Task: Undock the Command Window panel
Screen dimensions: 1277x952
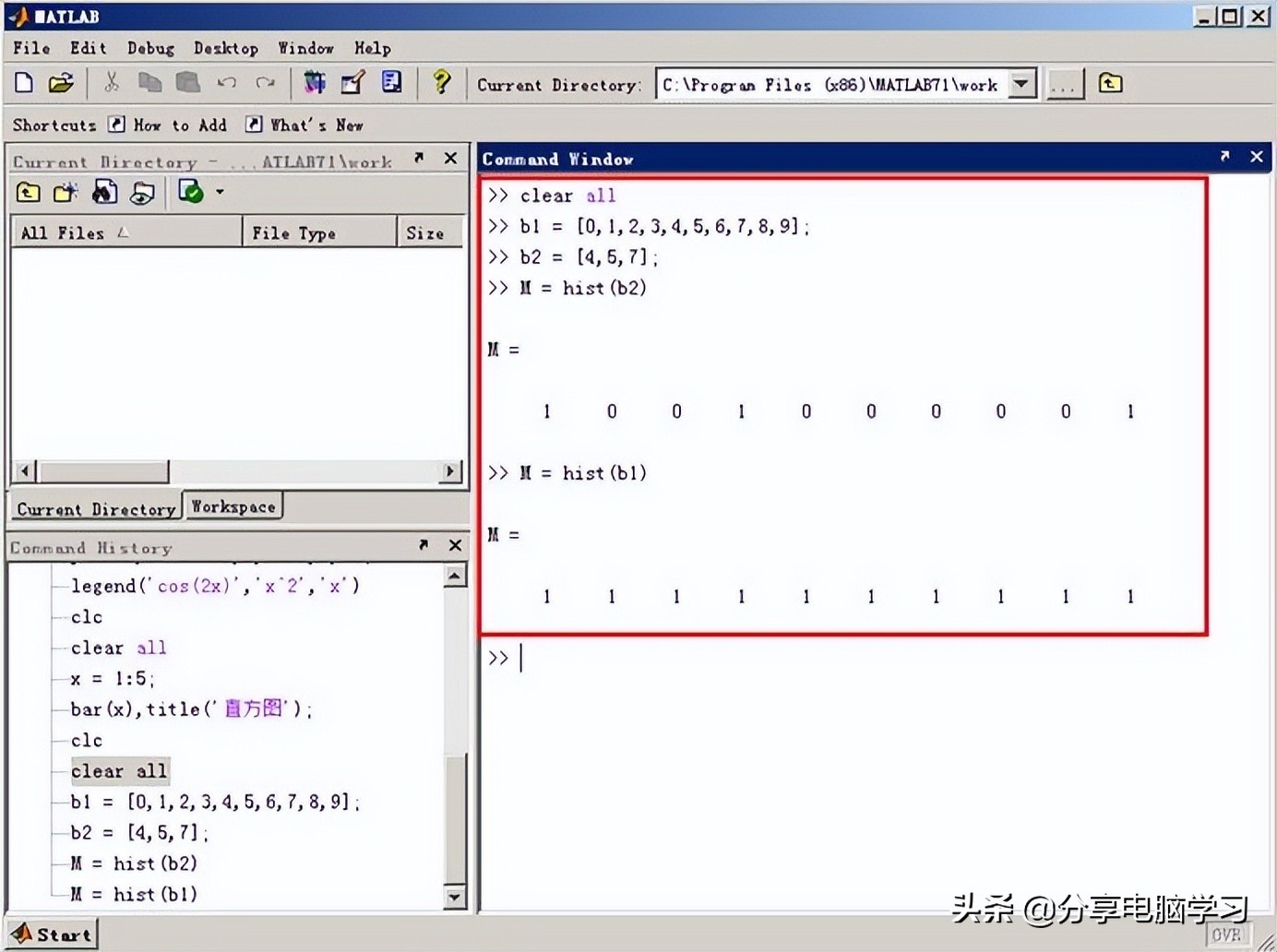Action: (x=1224, y=157)
